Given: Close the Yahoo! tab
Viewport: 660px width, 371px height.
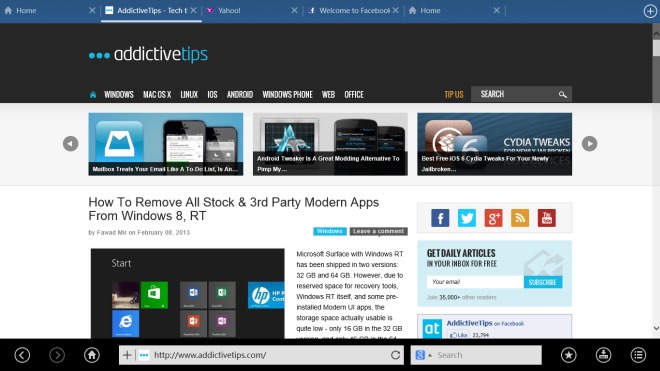Looking at the screenshot, I should coord(294,11).
